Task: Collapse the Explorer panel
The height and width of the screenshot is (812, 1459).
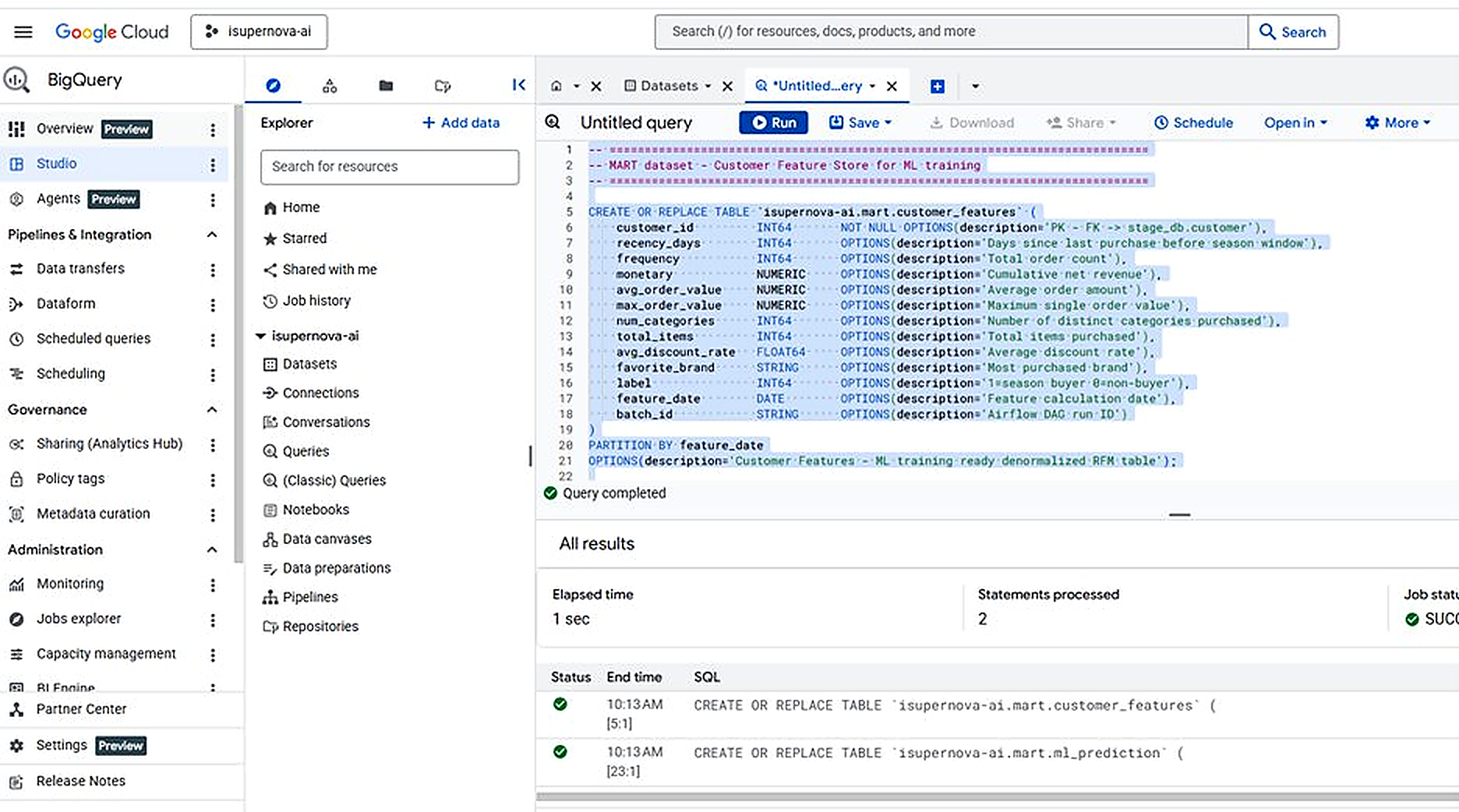Action: click(518, 85)
